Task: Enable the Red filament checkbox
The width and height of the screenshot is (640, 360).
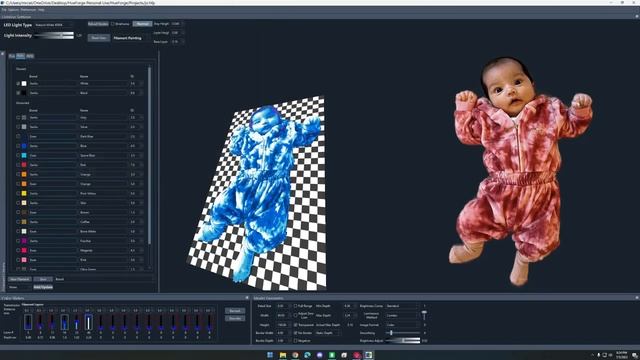Action: 18,165
